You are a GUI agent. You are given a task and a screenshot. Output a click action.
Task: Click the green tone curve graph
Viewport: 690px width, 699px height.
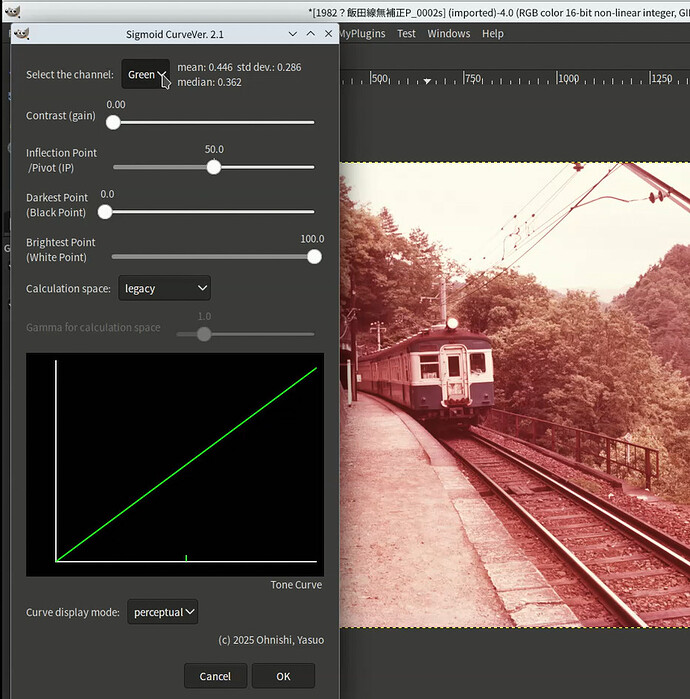click(x=186, y=464)
